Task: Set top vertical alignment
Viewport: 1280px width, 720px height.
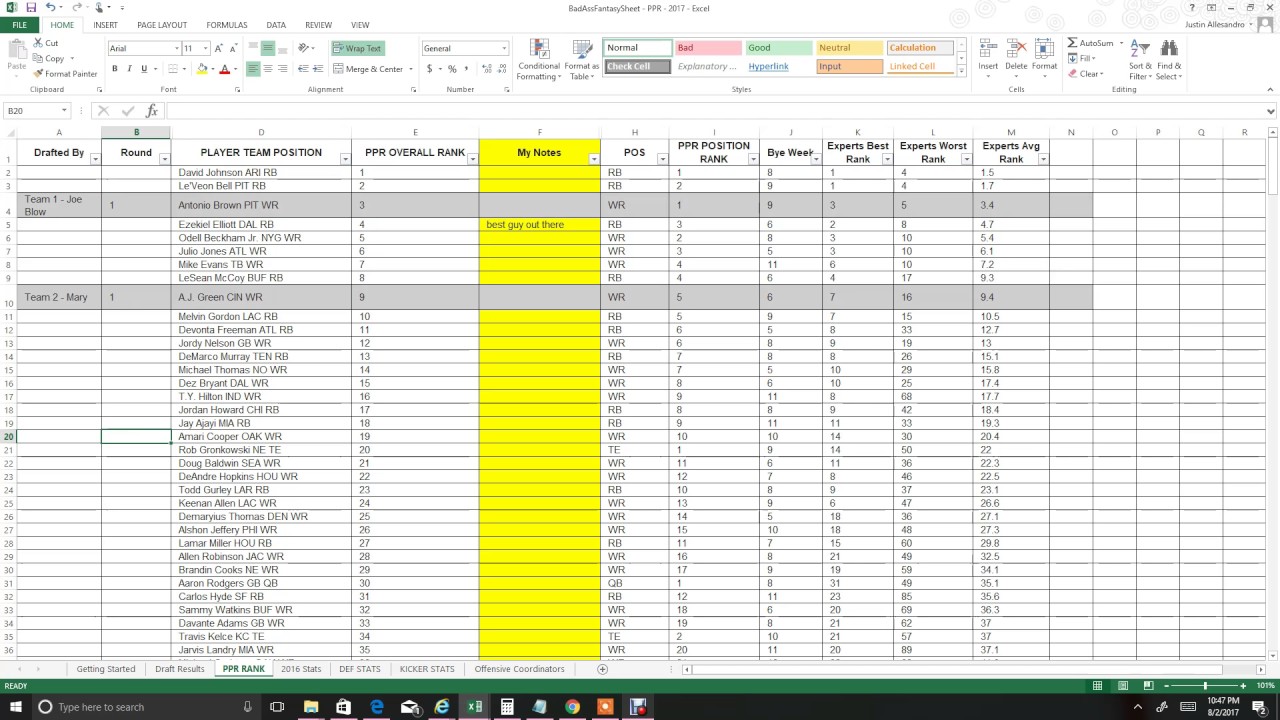Action: click(253, 48)
